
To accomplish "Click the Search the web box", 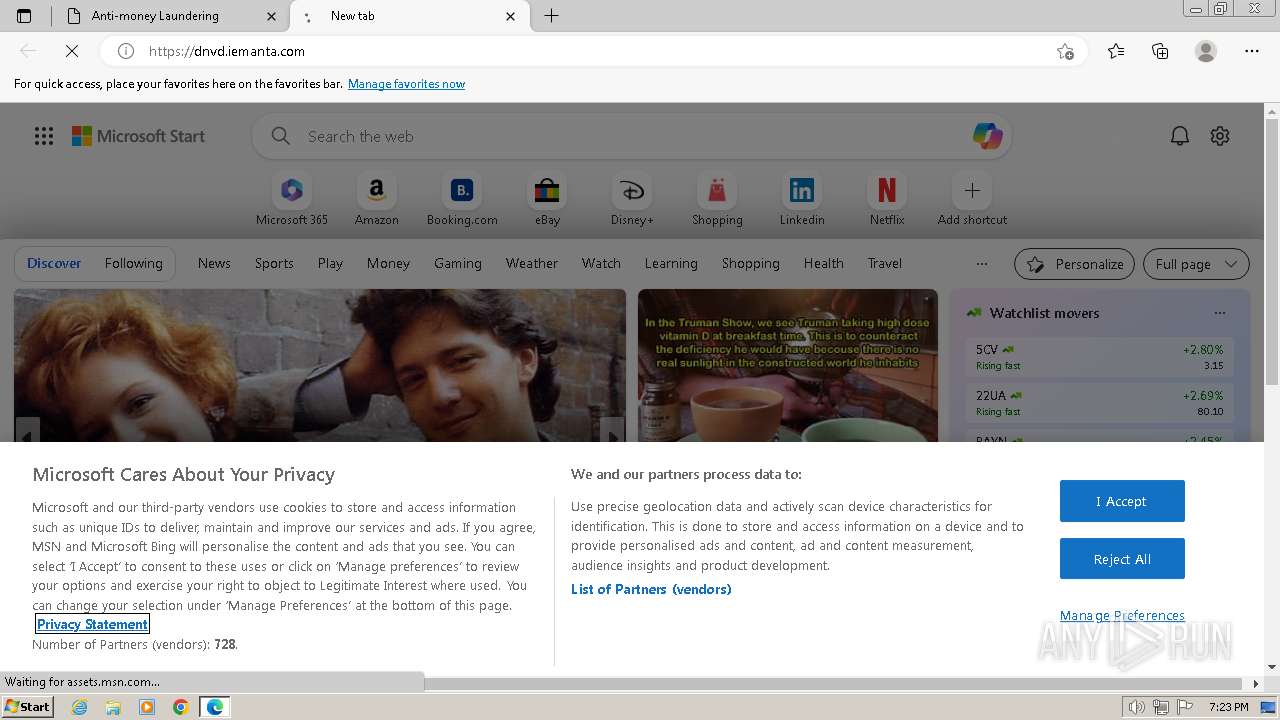I will [630, 137].
